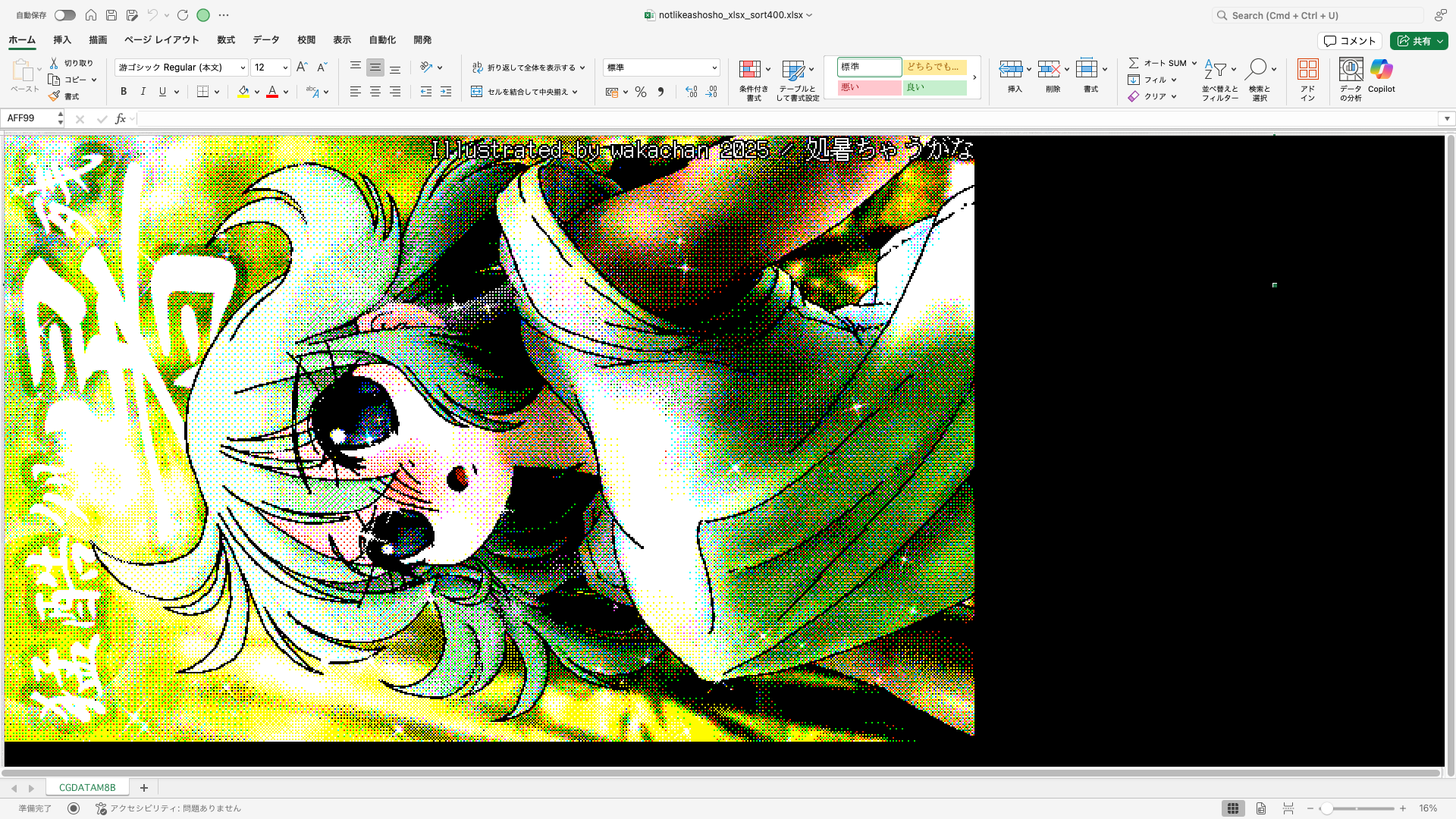Click the Format cells icon
The width and height of the screenshot is (1456, 819).
point(1087,70)
